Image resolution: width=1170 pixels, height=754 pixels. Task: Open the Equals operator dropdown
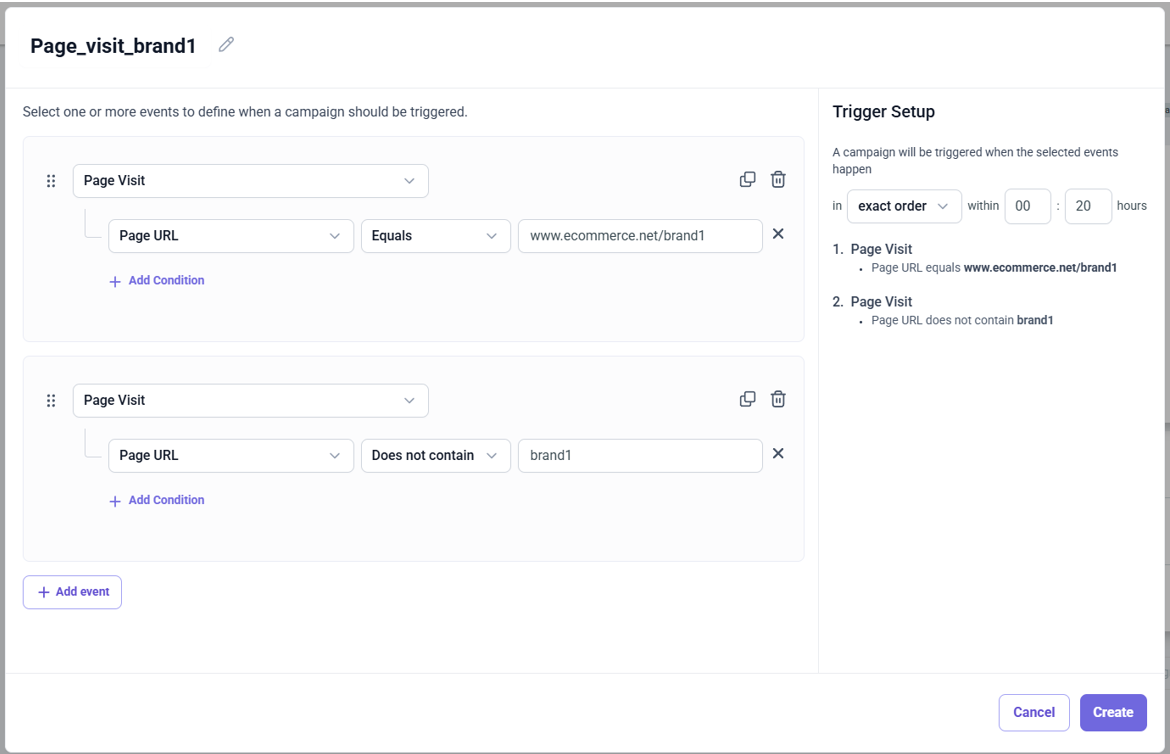[x=436, y=236]
